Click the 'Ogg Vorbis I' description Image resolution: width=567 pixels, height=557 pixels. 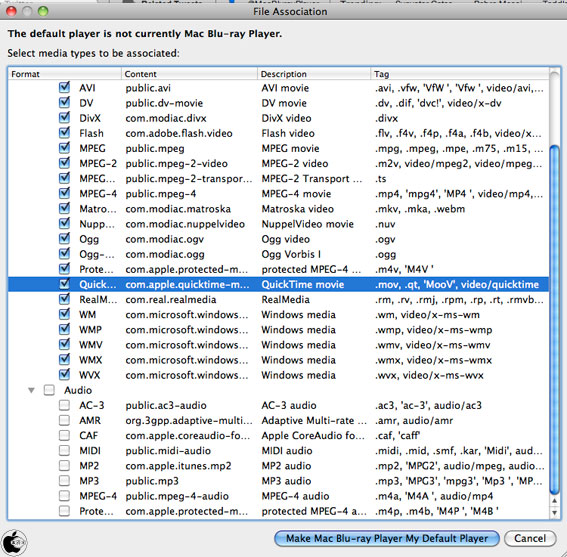click(x=291, y=254)
